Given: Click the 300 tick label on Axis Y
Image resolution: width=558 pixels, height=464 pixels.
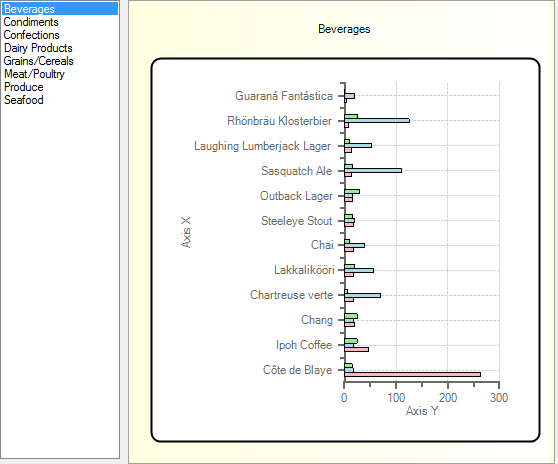Looking at the screenshot, I should coord(499,397).
